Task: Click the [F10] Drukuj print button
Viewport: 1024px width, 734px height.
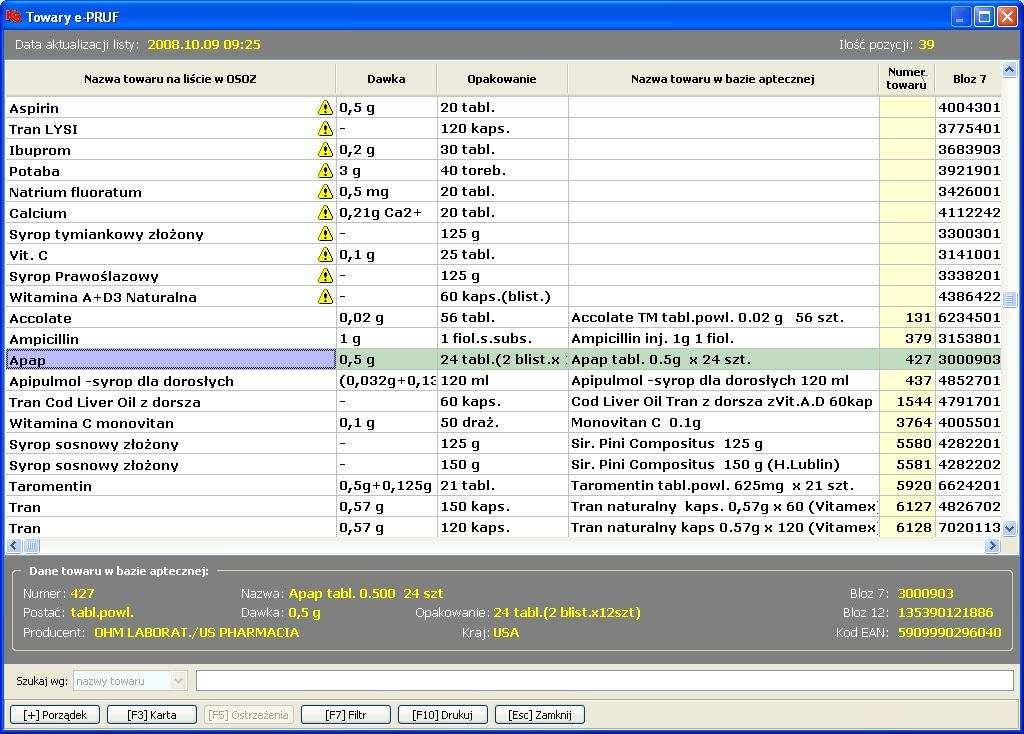Action: pyautogui.click(x=442, y=715)
